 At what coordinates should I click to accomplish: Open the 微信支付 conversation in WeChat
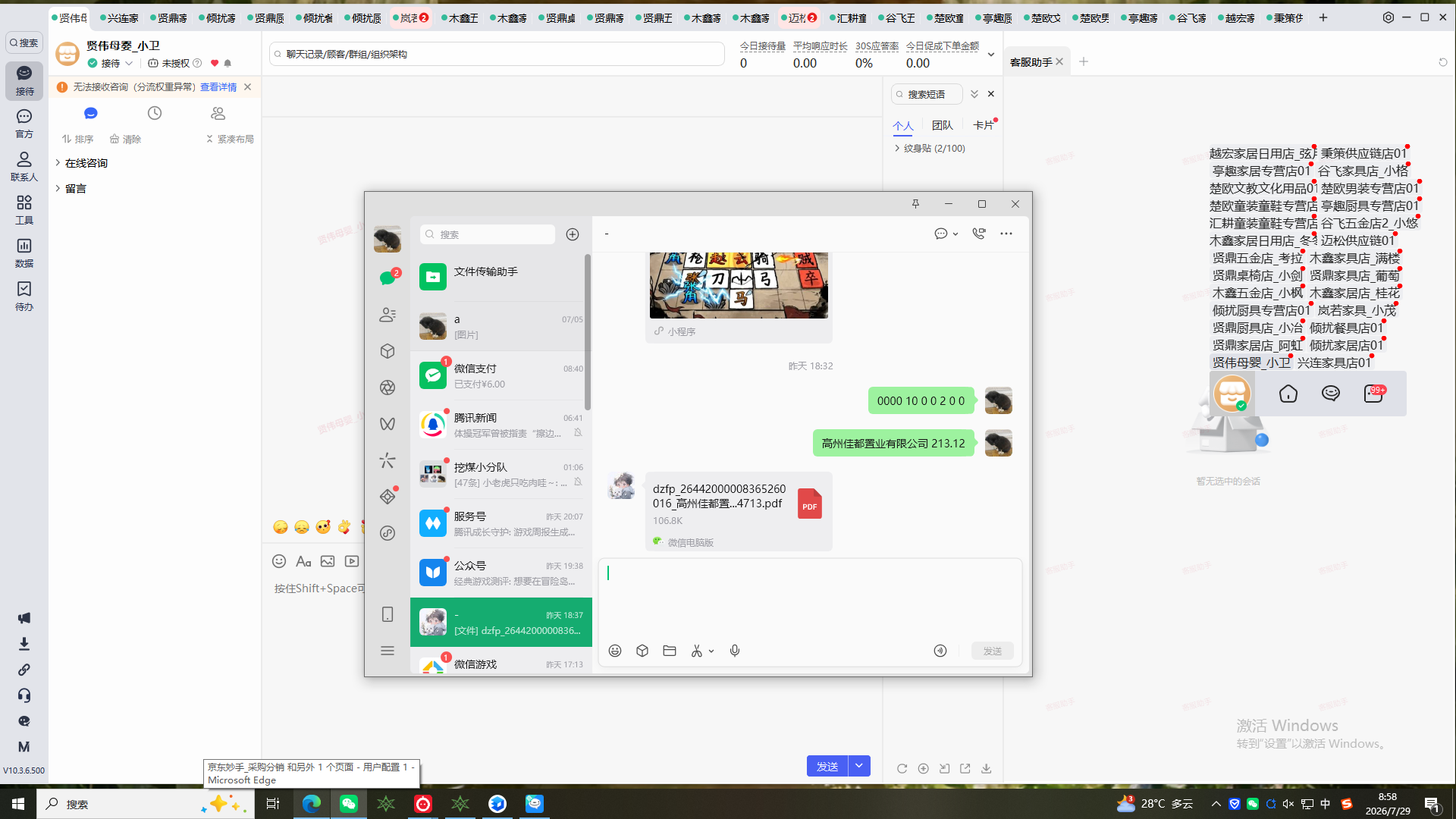(x=501, y=375)
